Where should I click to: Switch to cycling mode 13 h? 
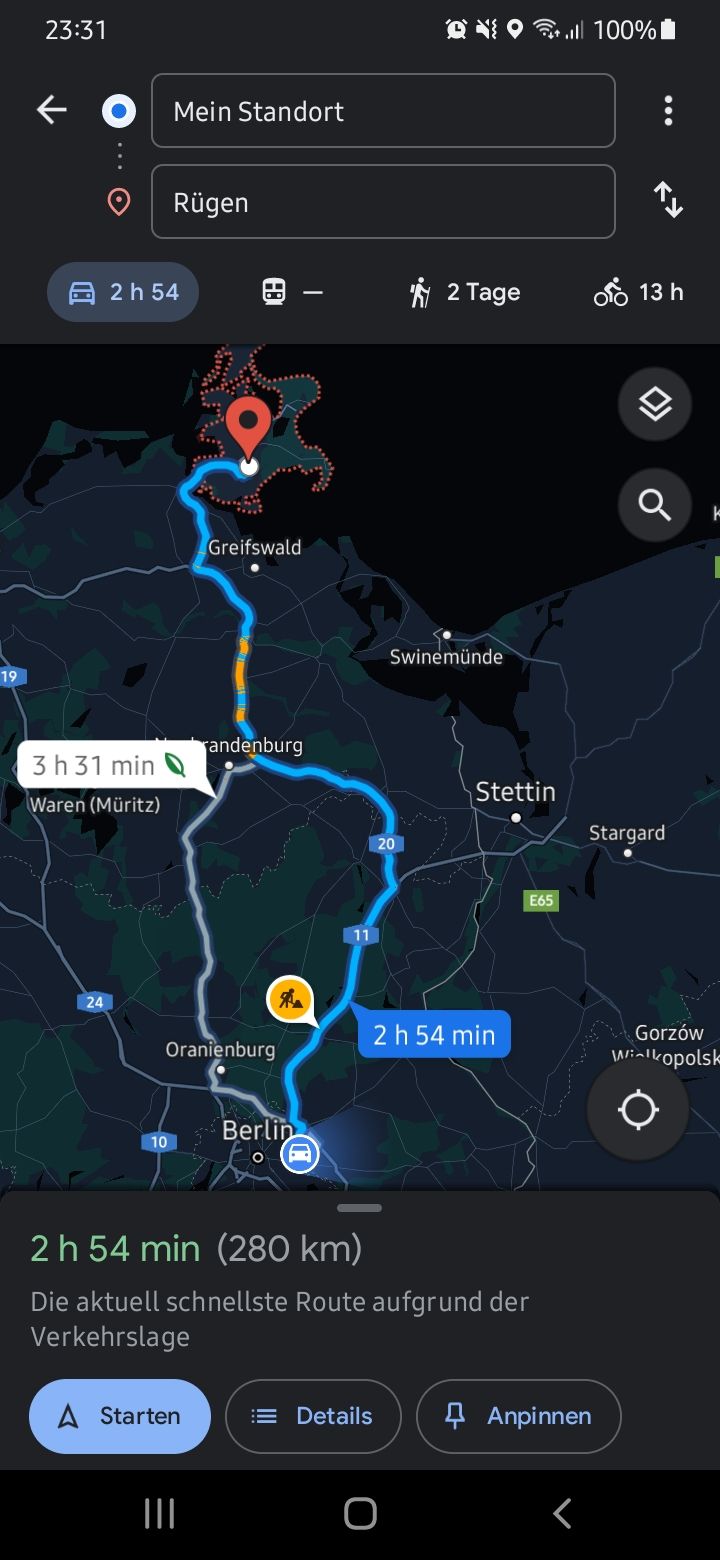(638, 292)
